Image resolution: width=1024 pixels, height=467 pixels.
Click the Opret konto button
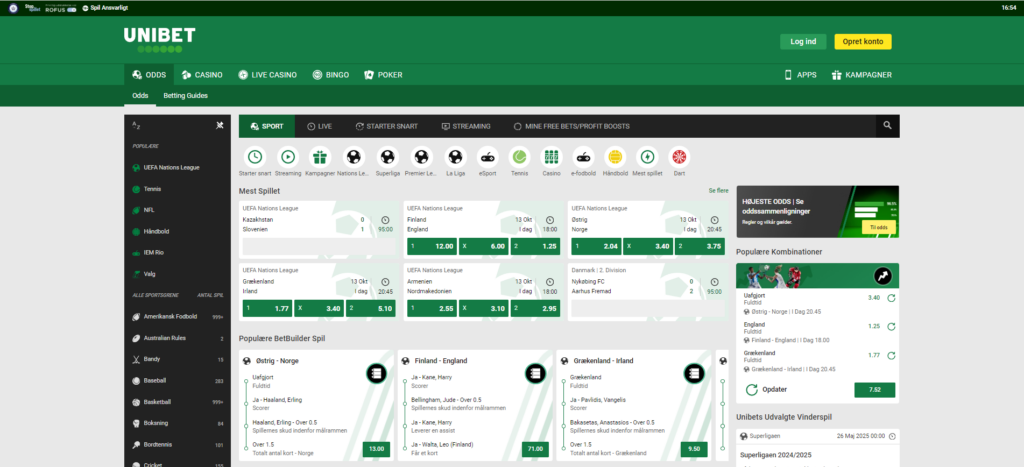pyautogui.click(x=863, y=42)
